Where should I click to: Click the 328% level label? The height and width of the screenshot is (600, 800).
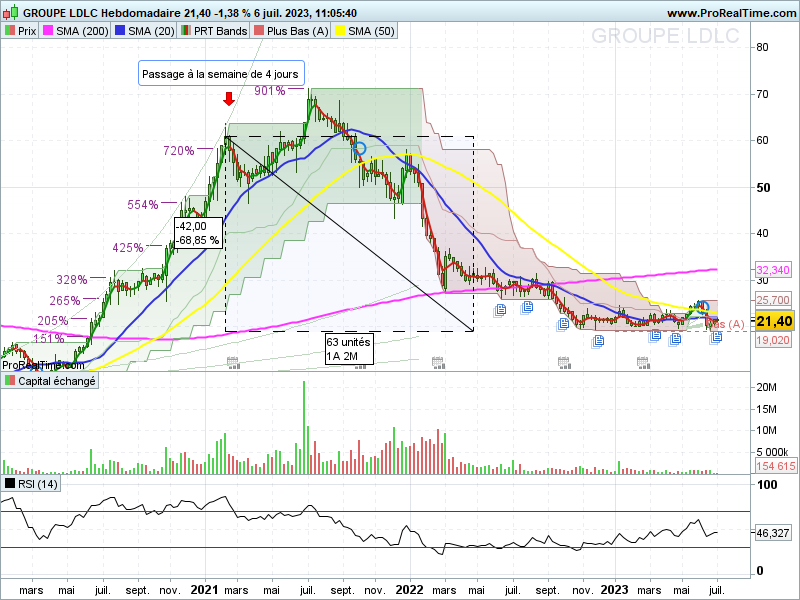point(71,280)
